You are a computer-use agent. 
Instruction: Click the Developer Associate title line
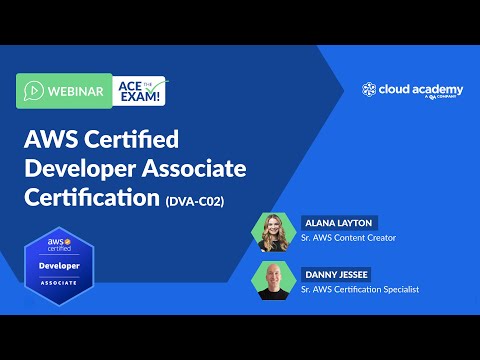click(135, 168)
